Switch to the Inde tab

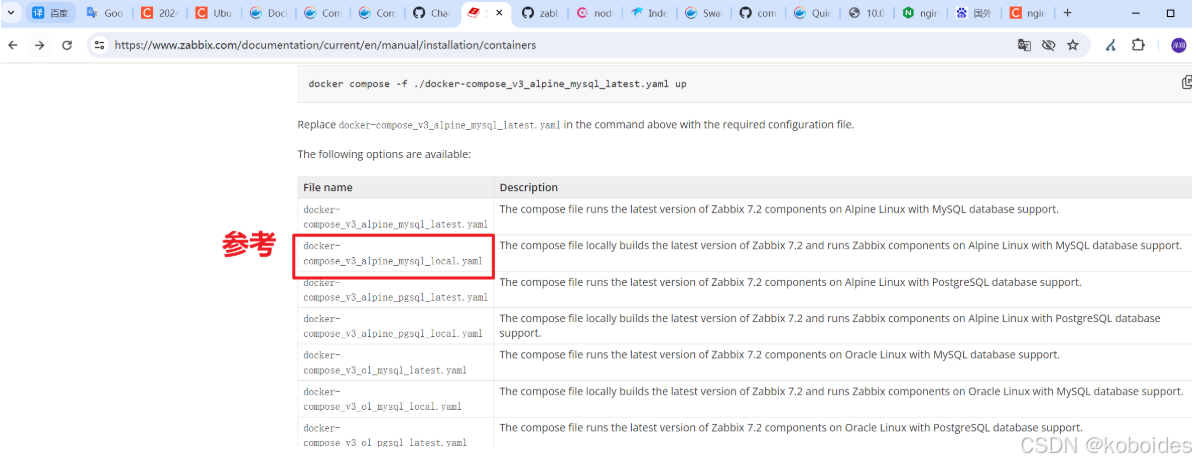[x=649, y=13]
